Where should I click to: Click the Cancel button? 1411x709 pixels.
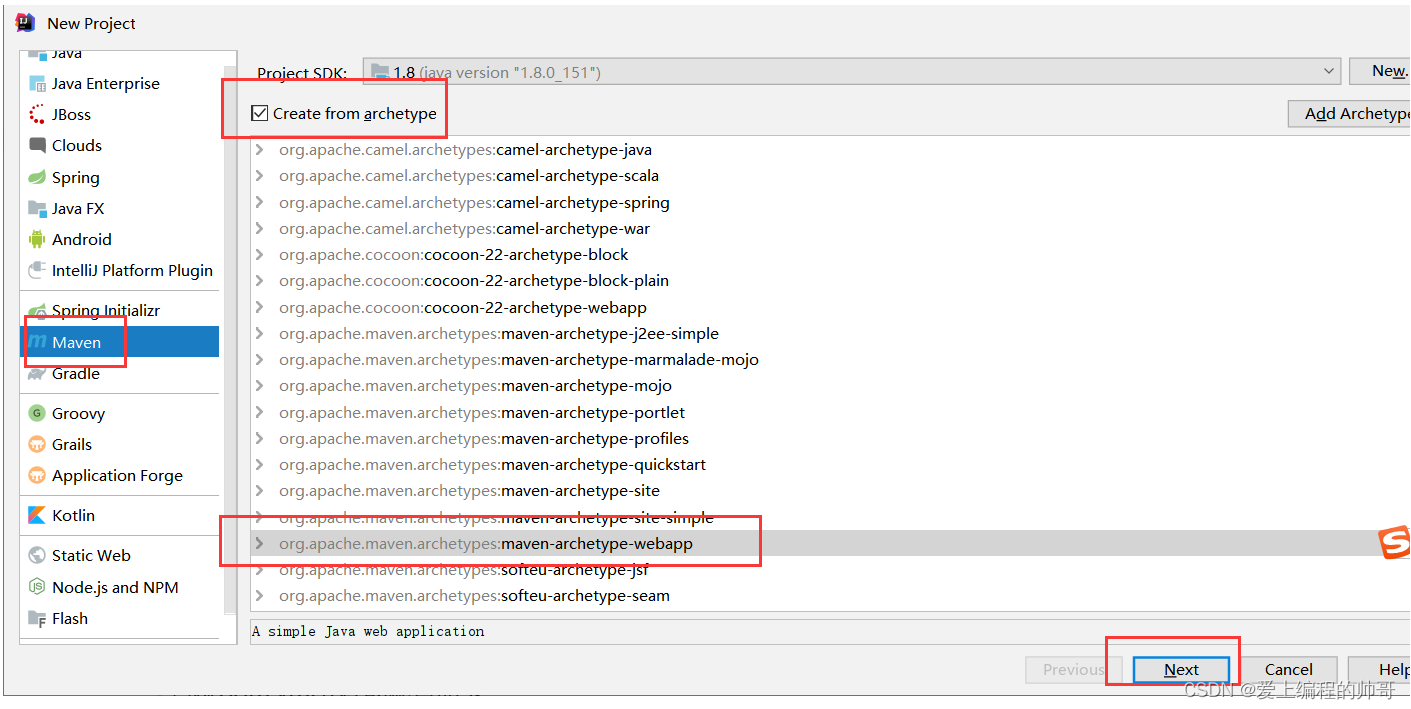click(1288, 670)
